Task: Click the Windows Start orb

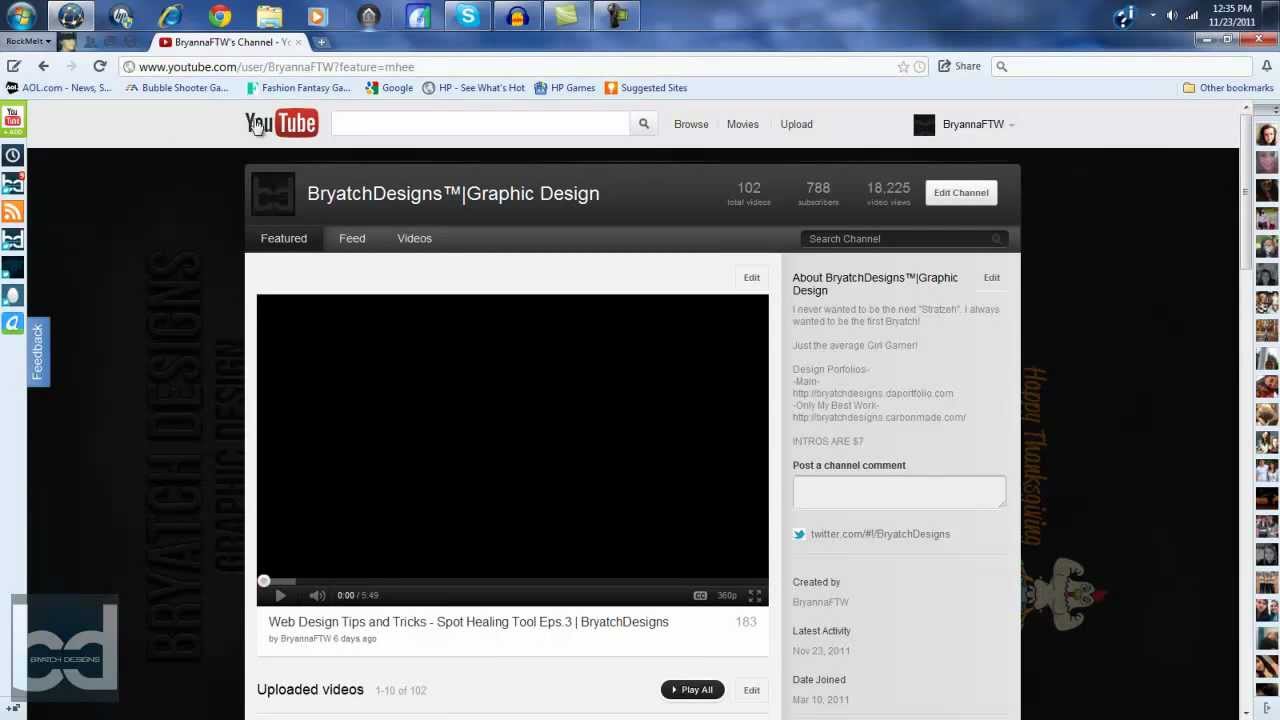Action: point(21,16)
